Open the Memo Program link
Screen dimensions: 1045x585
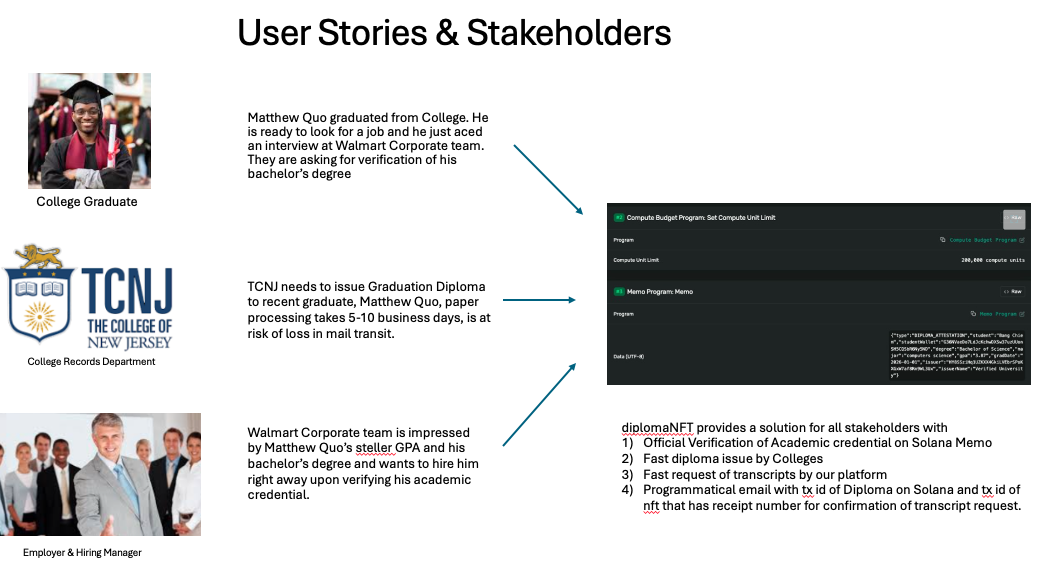998,314
